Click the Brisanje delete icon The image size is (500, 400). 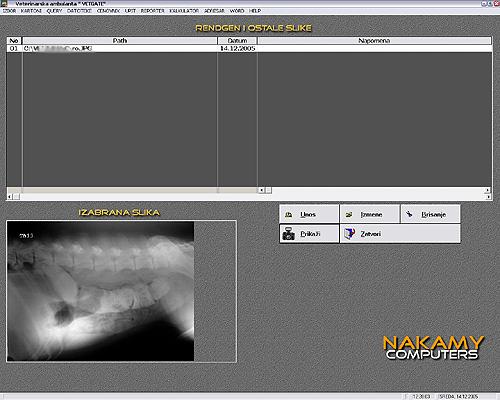409,214
